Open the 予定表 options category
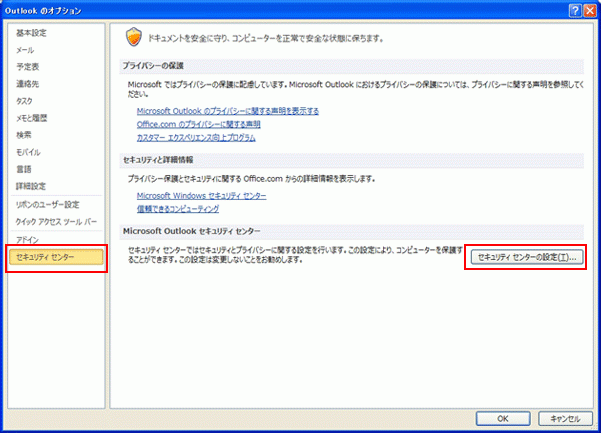Image resolution: width=601 pixels, height=433 pixels. [27, 67]
